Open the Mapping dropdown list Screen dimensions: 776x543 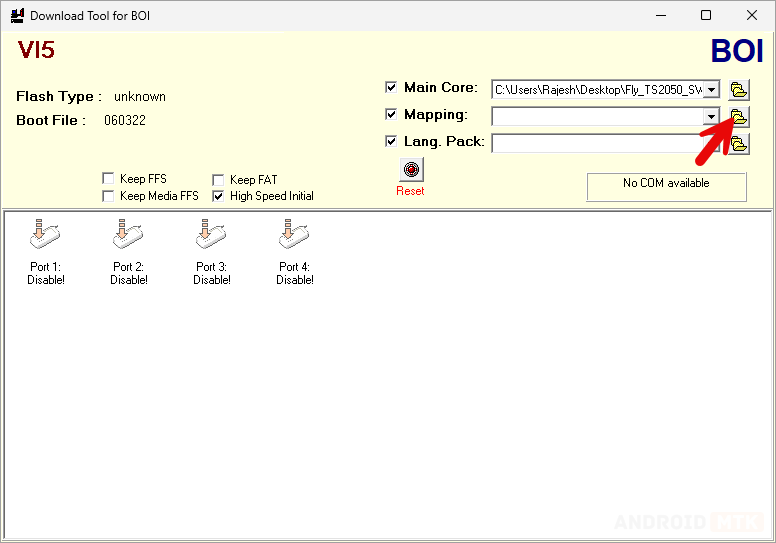pyautogui.click(x=711, y=117)
